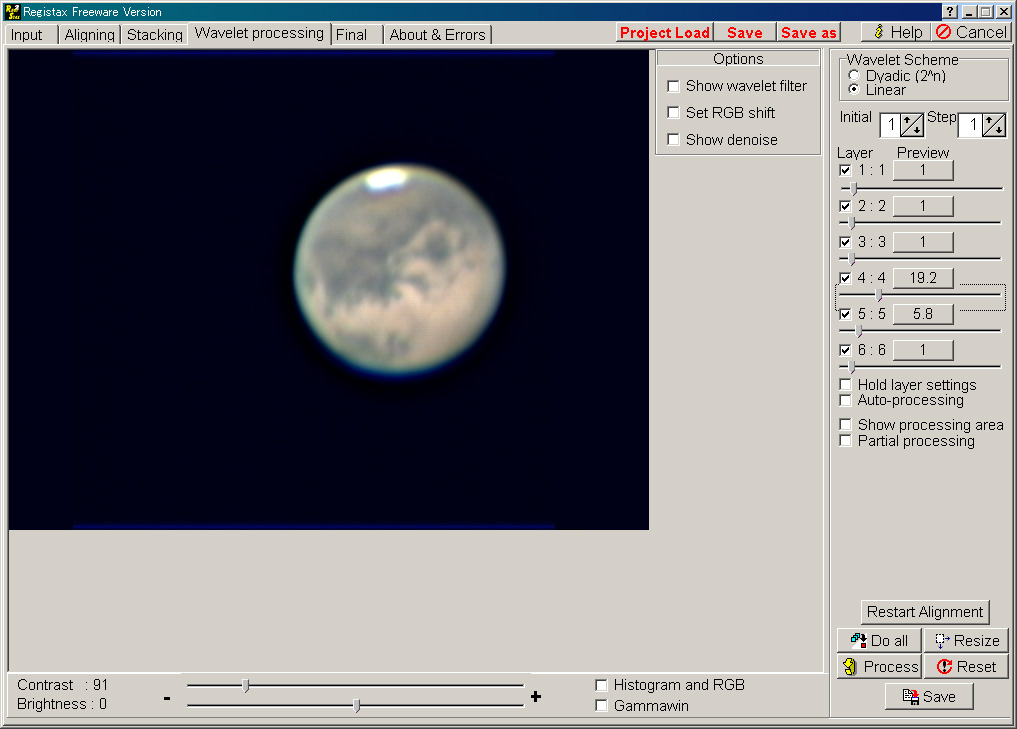Click the Project Load button
The image size is (1017, 729).
coord(664,33)
